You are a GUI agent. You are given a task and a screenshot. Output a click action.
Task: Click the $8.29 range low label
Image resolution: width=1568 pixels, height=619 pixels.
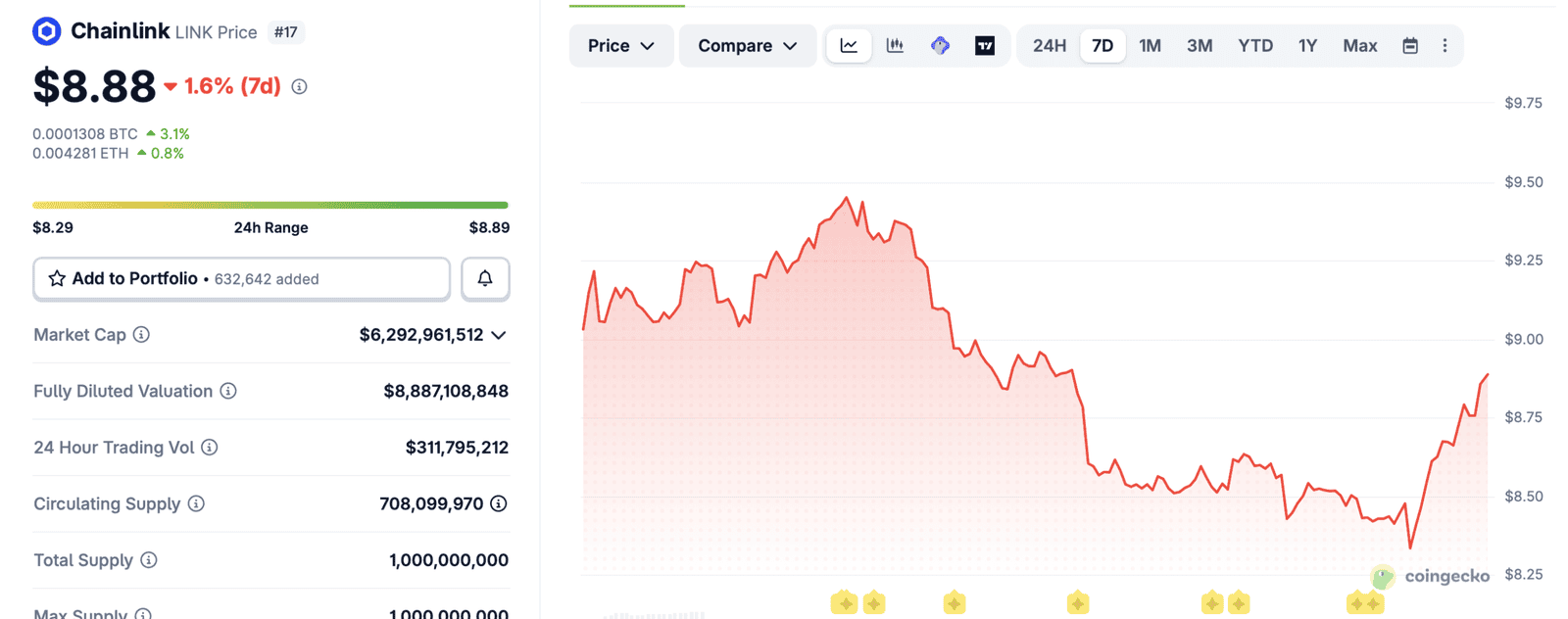coord(53,227)
